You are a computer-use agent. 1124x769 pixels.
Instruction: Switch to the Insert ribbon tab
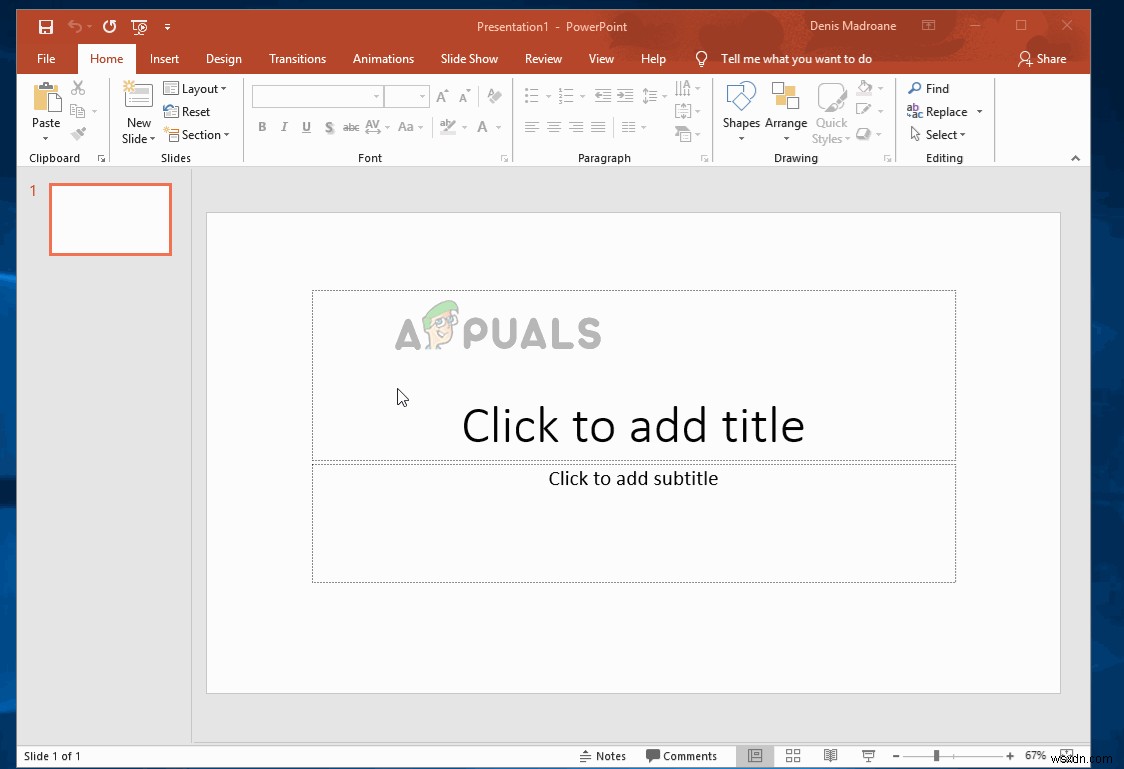(x=164, y=58)
